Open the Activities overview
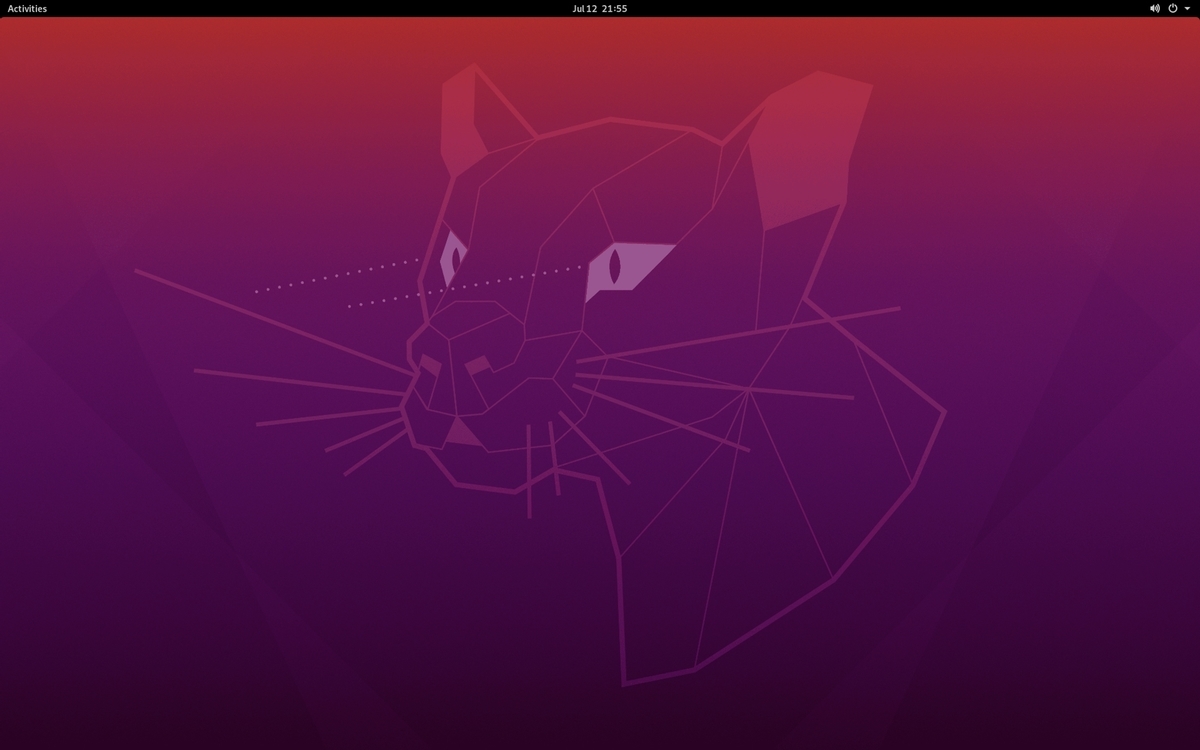The image size is (1200, 750). [27, 8]
